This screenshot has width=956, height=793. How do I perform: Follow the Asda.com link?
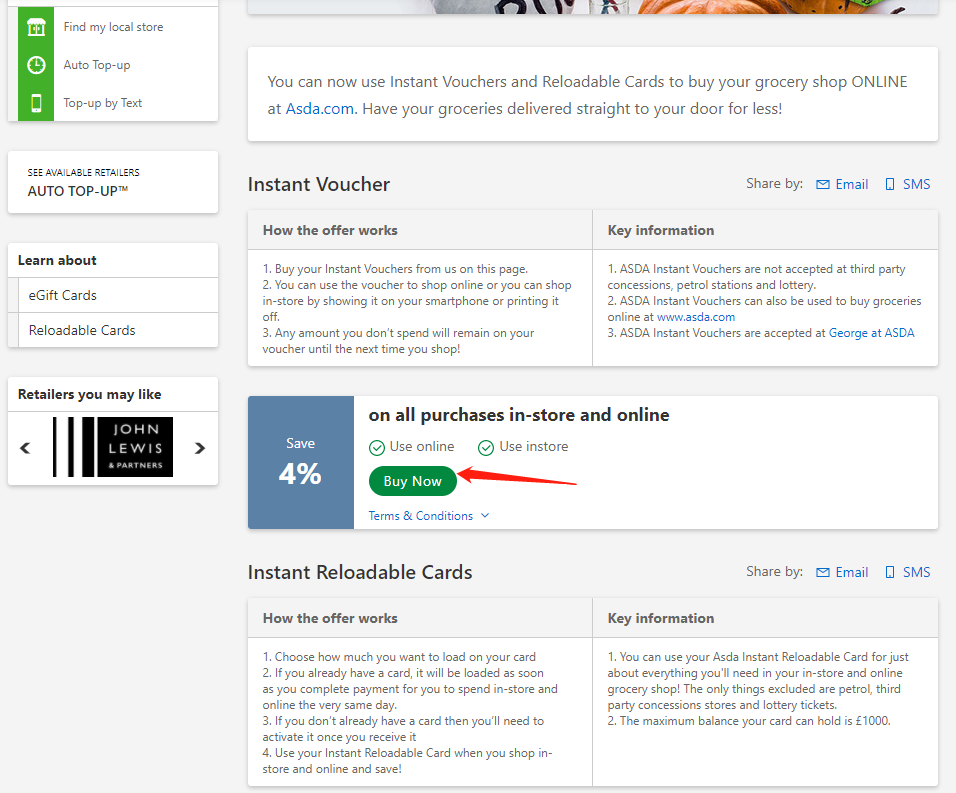[320, 108]
